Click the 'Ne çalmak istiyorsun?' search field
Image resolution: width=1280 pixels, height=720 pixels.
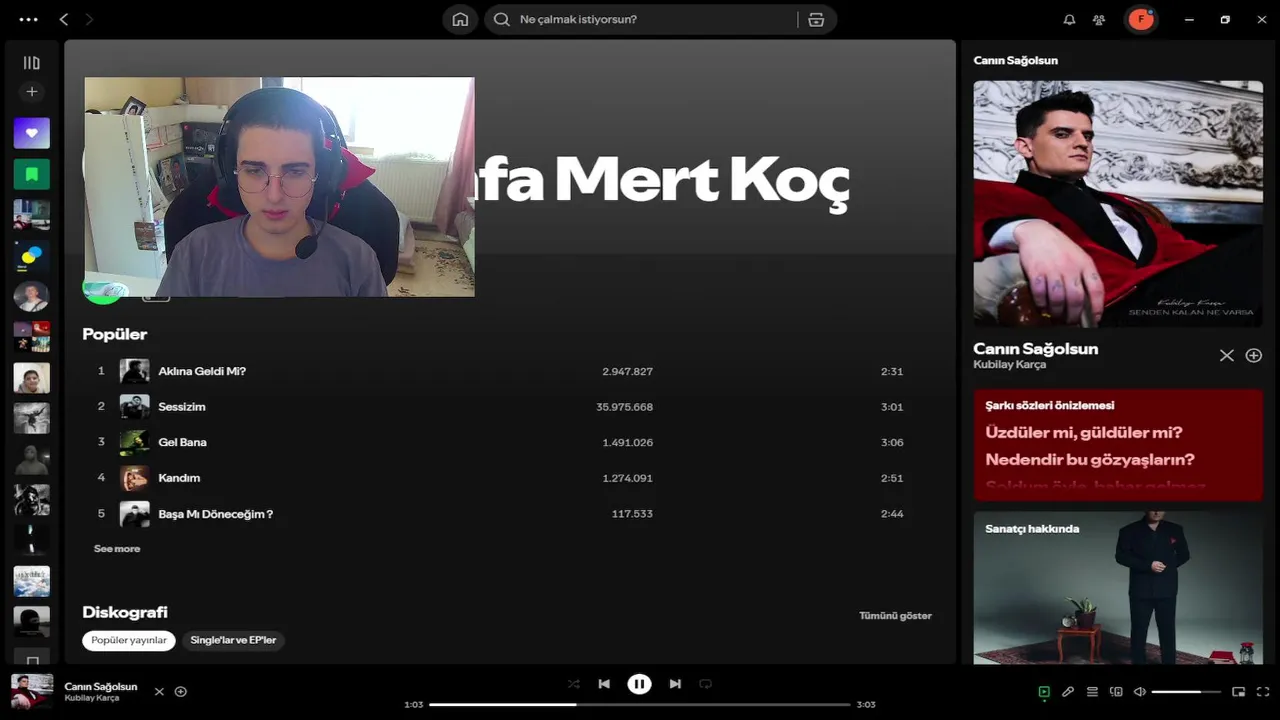point(640,19)
